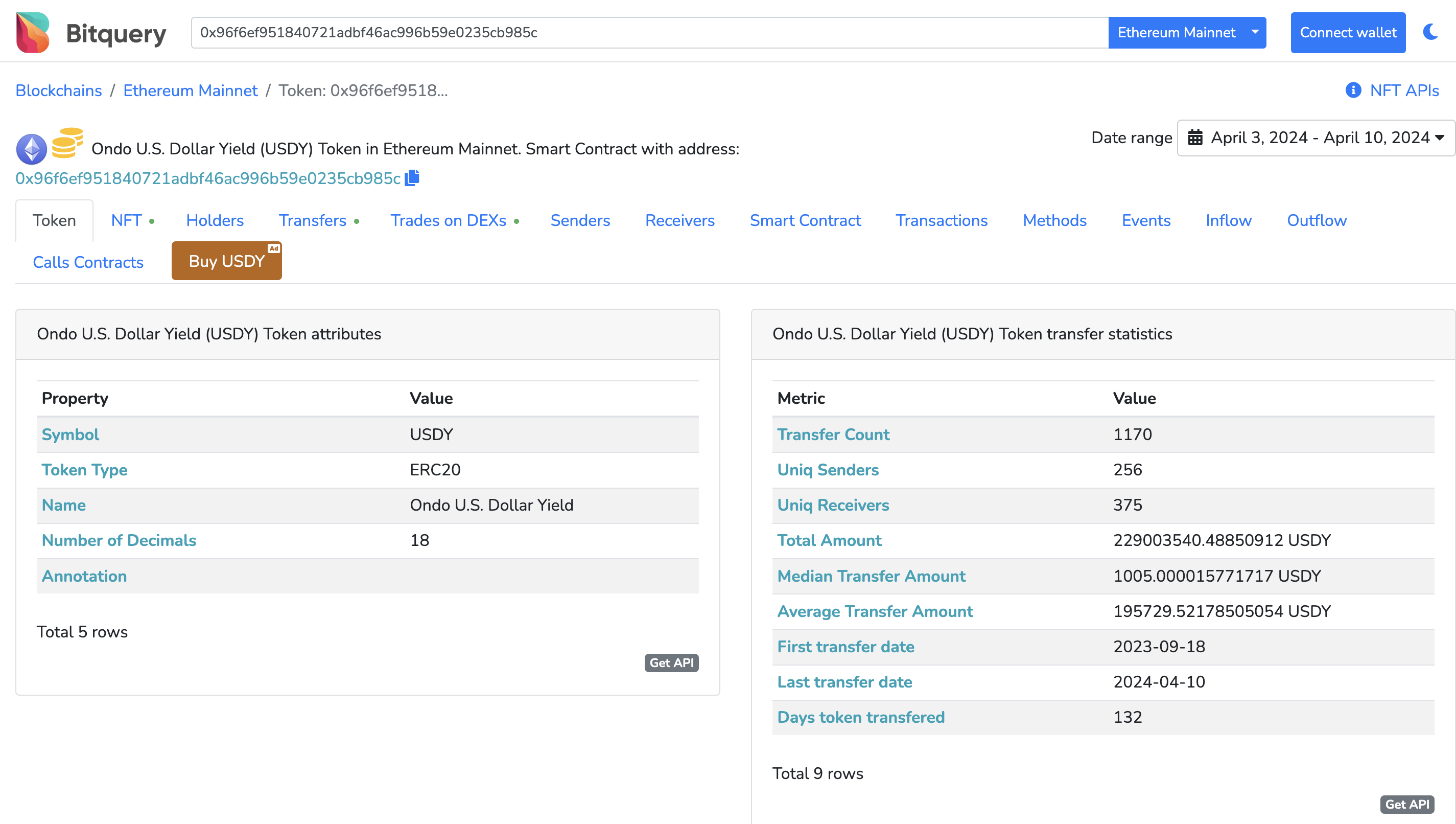Click the Ethereum diamond token icon
The height and width of the screenshot is (824, 1456).
tap(32, 149)
